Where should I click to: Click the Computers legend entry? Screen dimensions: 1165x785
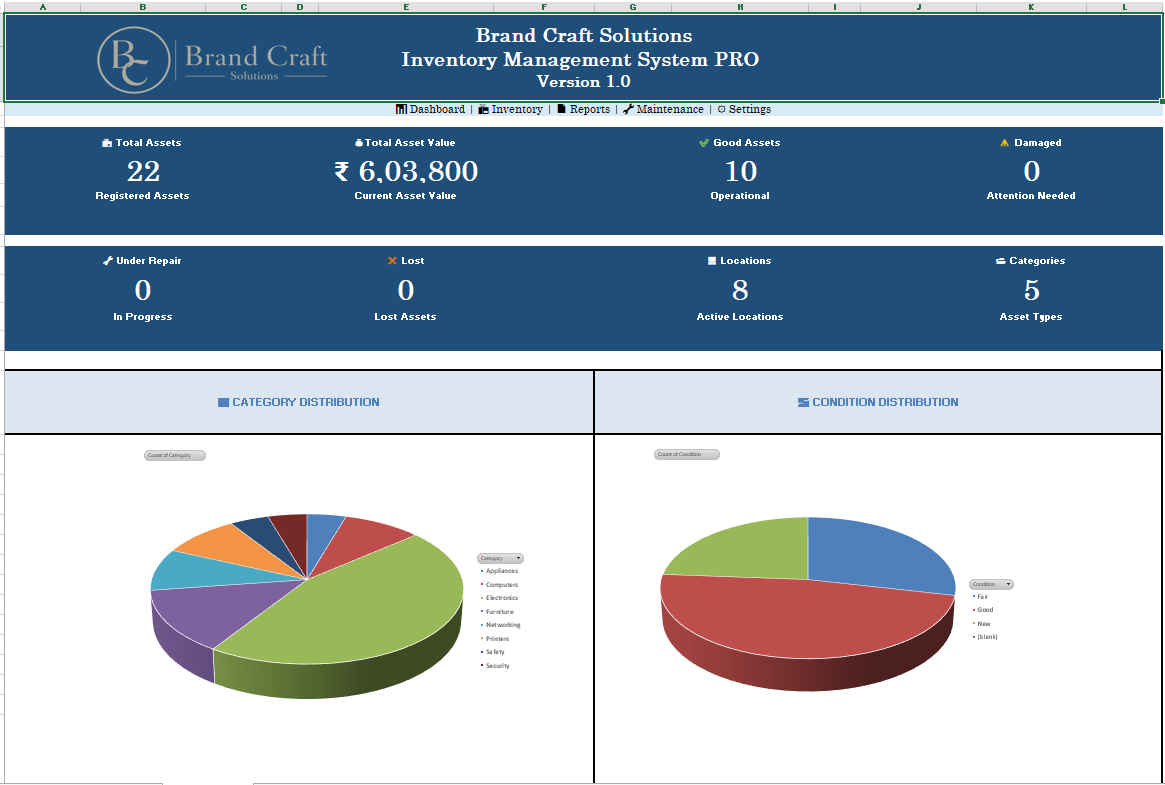tap(502, 585)
